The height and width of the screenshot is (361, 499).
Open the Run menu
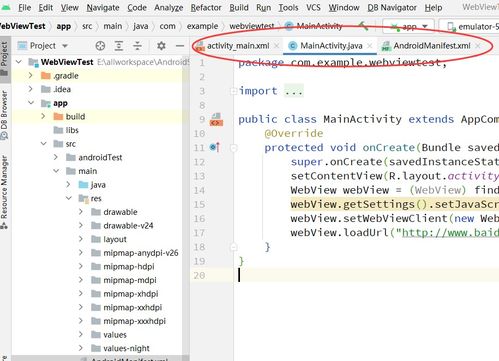point(263,7)
